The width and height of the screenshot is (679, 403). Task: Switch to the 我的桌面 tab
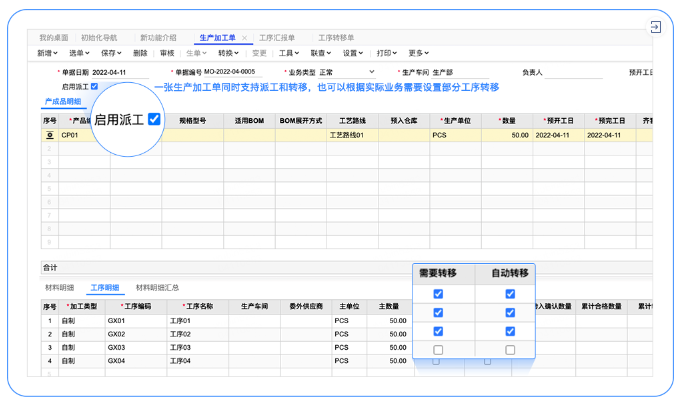pos(54,38)
